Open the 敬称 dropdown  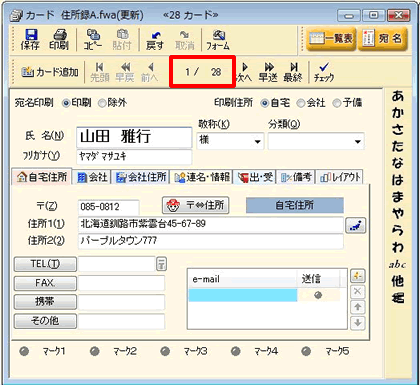(257, 142)
